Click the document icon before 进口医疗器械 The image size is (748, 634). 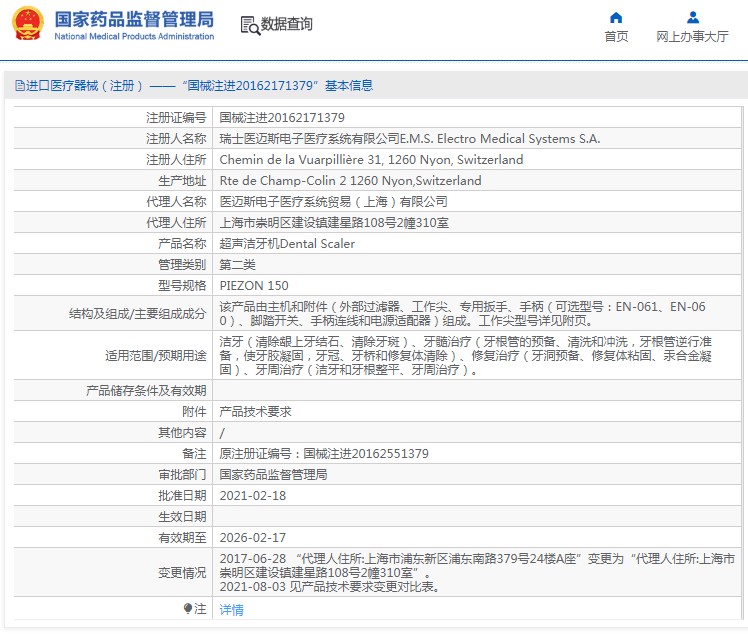(20, 85)
